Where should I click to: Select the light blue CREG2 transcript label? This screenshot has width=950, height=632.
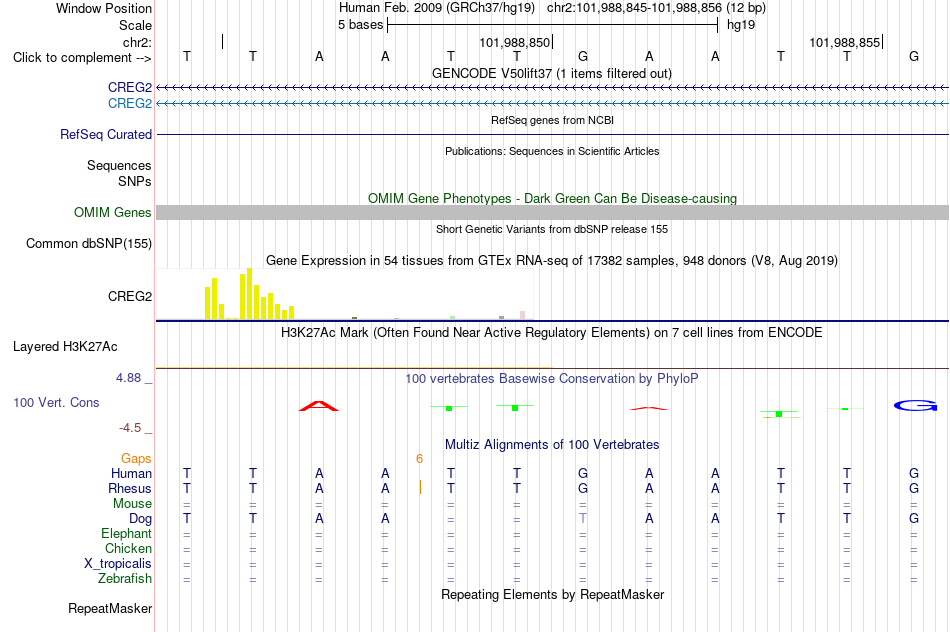click(x=130, y=104)
